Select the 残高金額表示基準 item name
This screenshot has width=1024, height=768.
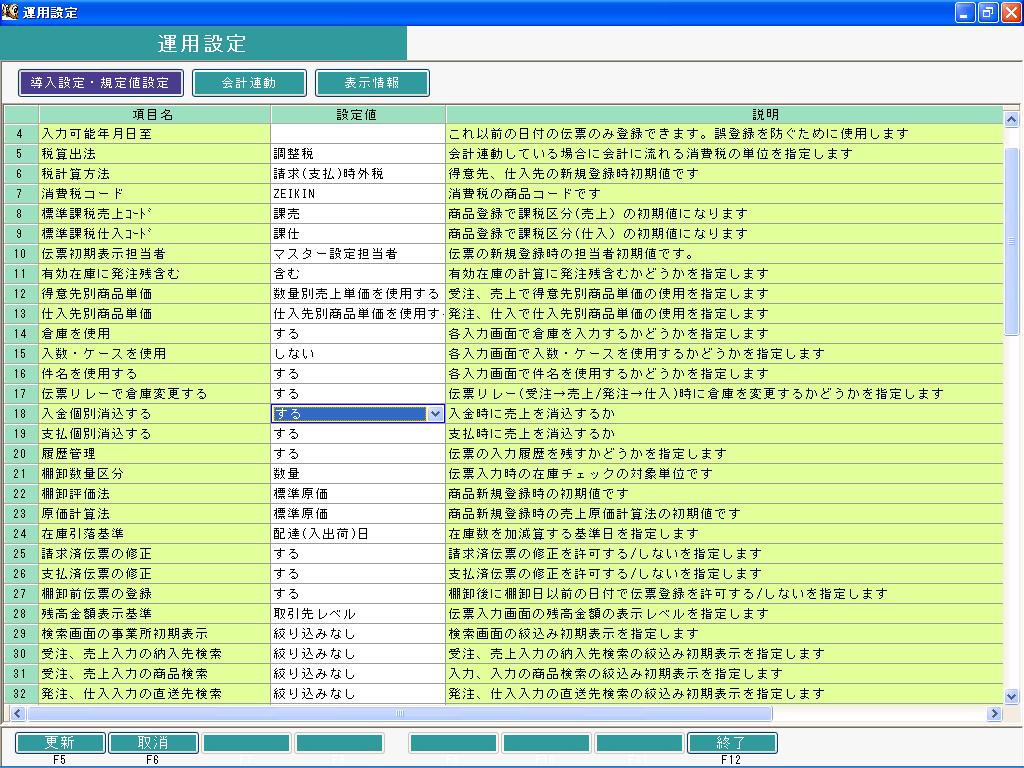[154, 614]
